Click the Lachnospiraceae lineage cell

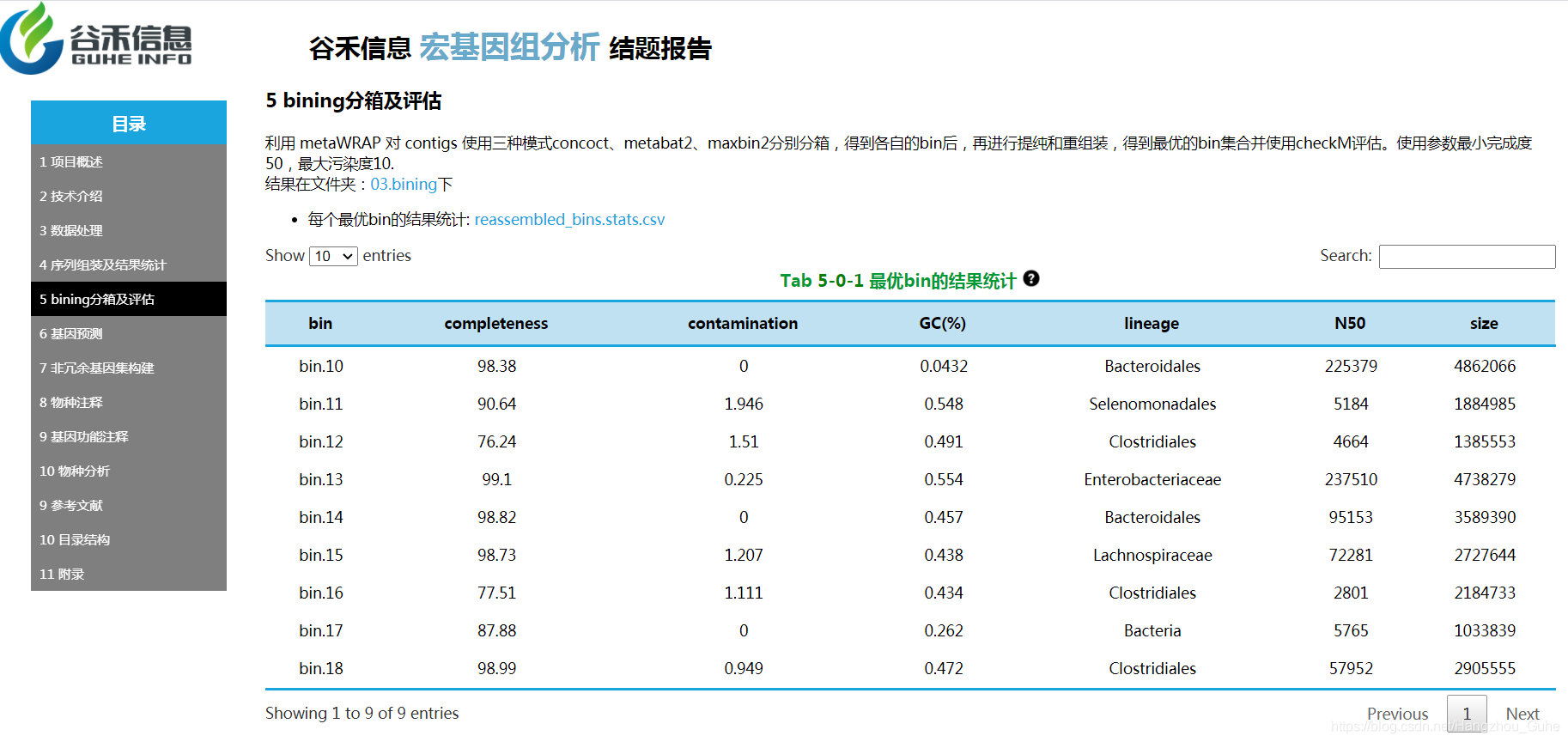pyautogui.click(x=1152, y=555)
